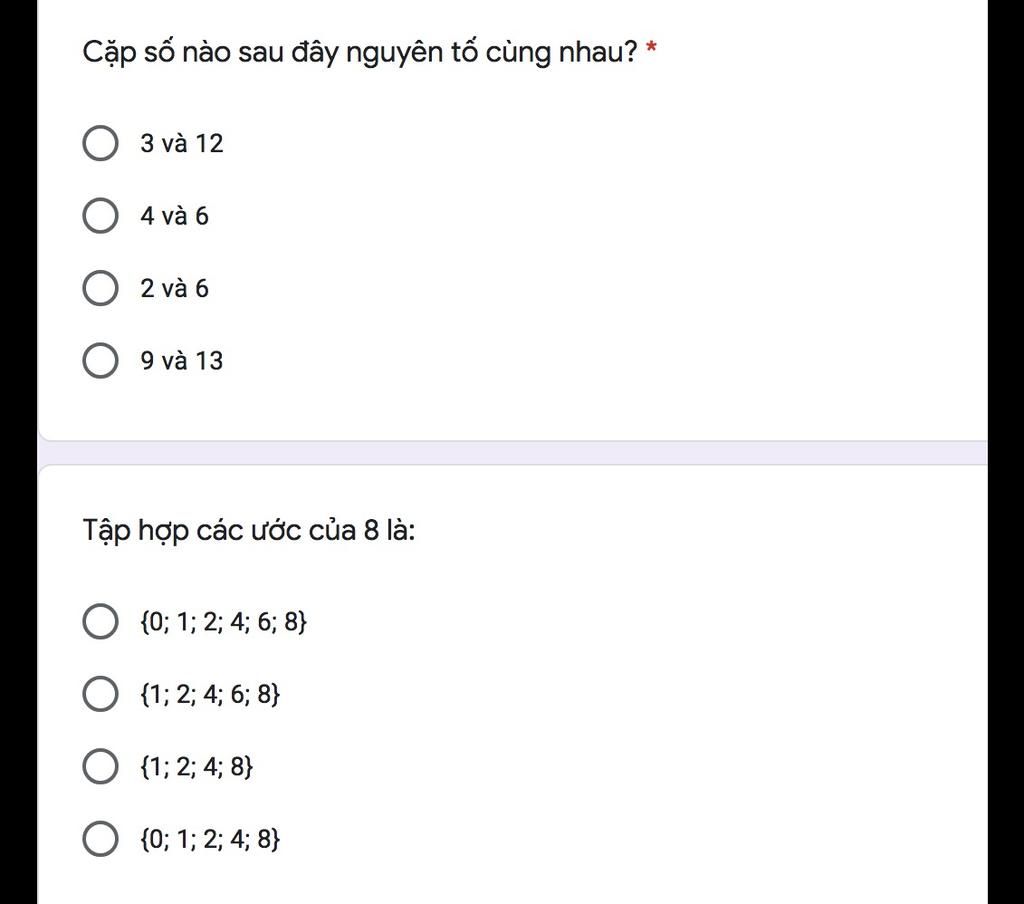The width and height of the screenshot is (1024, 904).
Task: Click the "{0; 1; 2; 4; 6; 8}" answer text
Action: [223, 622]
